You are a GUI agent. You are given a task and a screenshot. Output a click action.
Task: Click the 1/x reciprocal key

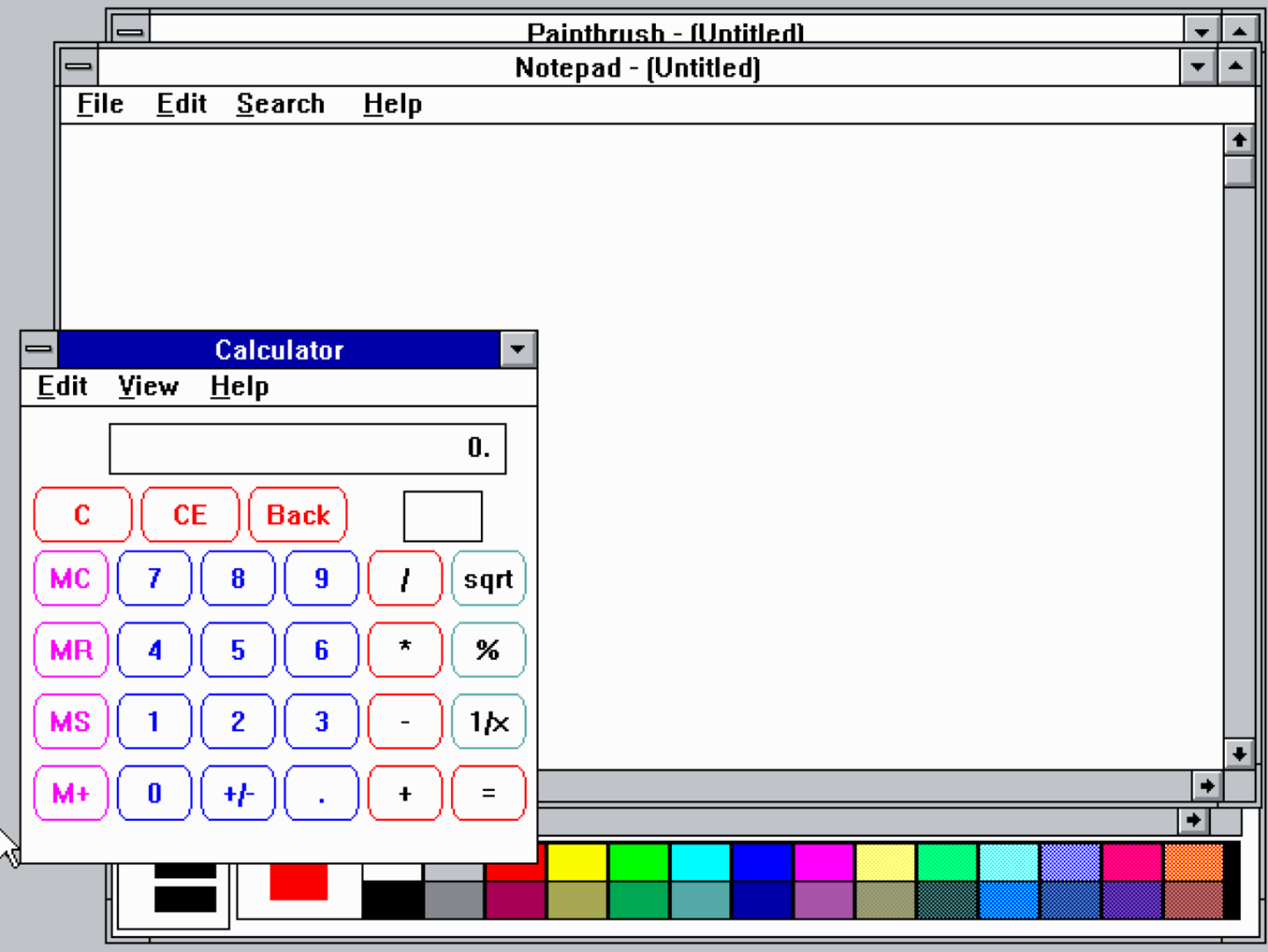tap(488, 721)
